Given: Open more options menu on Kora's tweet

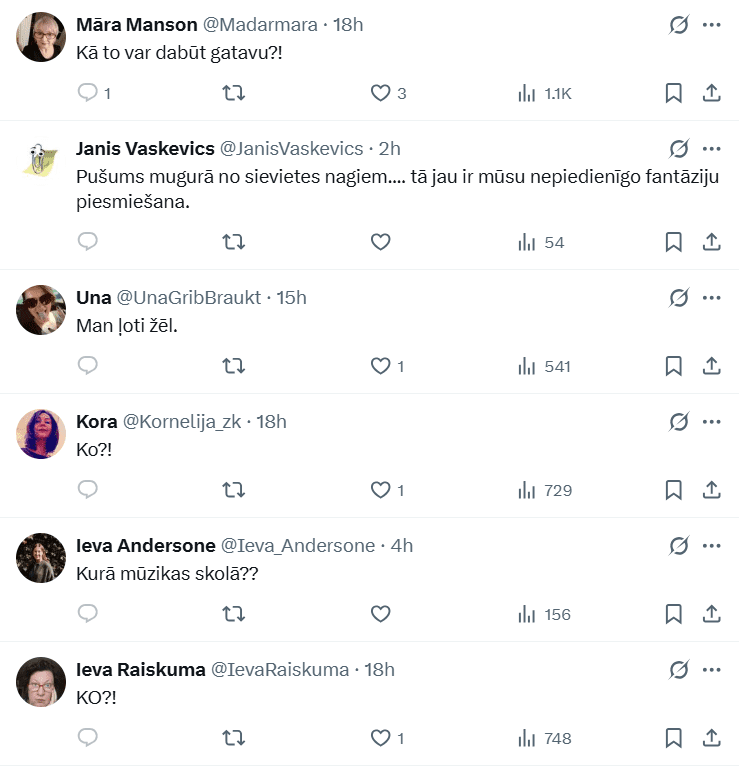Looking at the screenshot, I should (712, 421).
